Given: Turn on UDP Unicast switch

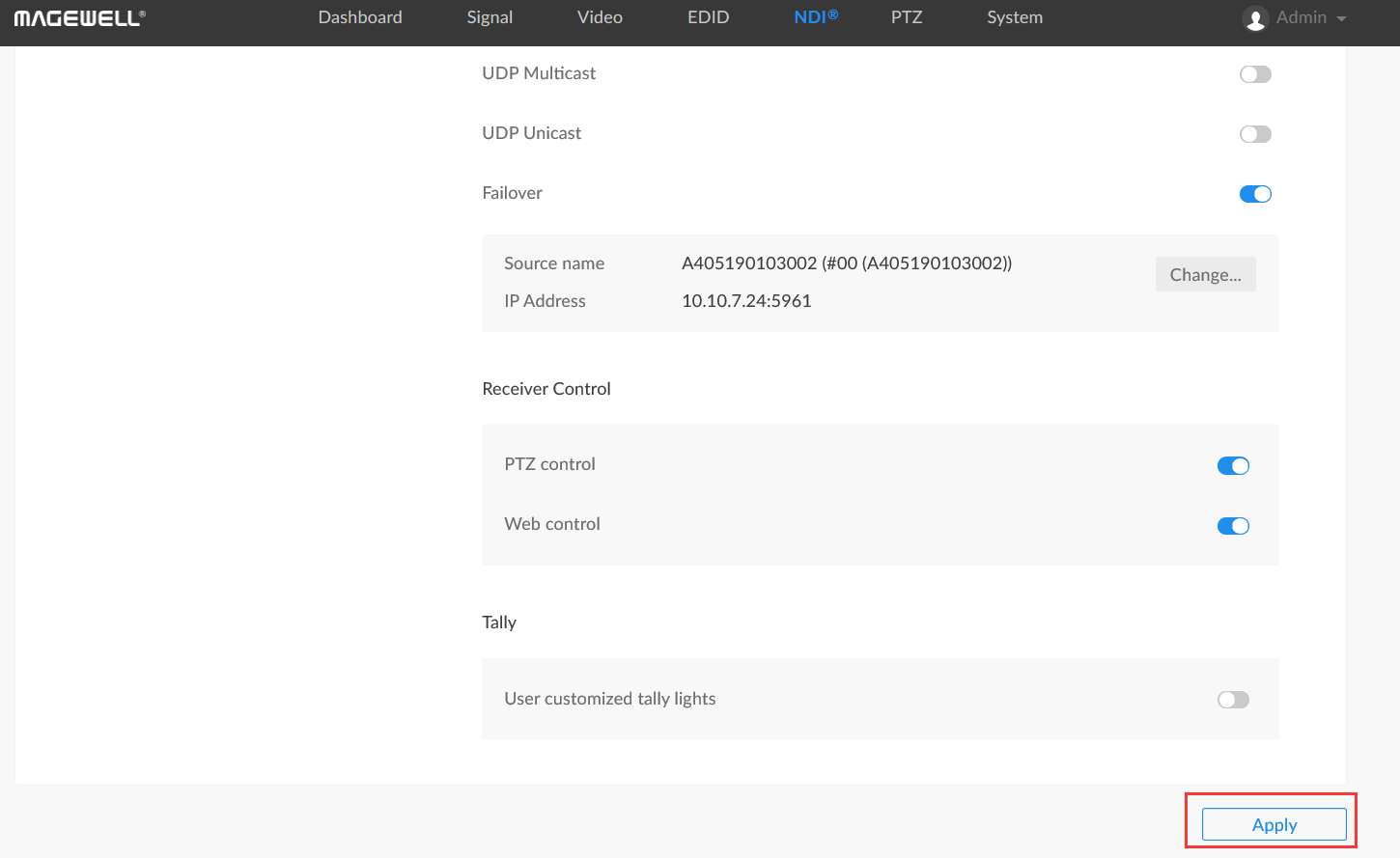Looking at the screenshot, I should click(x=1255, y=134).
